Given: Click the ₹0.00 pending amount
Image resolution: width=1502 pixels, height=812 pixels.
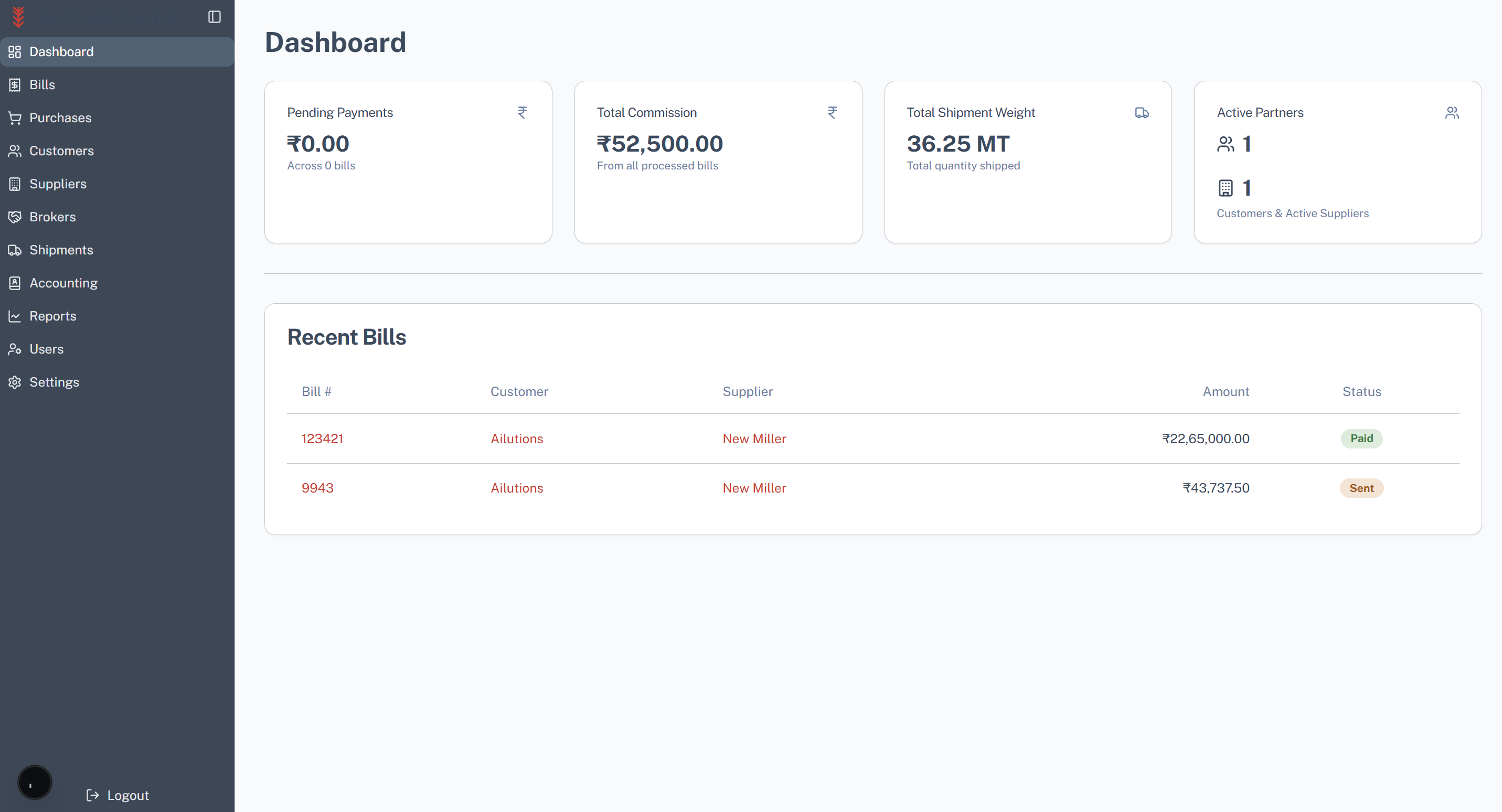Looking at the screenshot, I should (318, 144).
